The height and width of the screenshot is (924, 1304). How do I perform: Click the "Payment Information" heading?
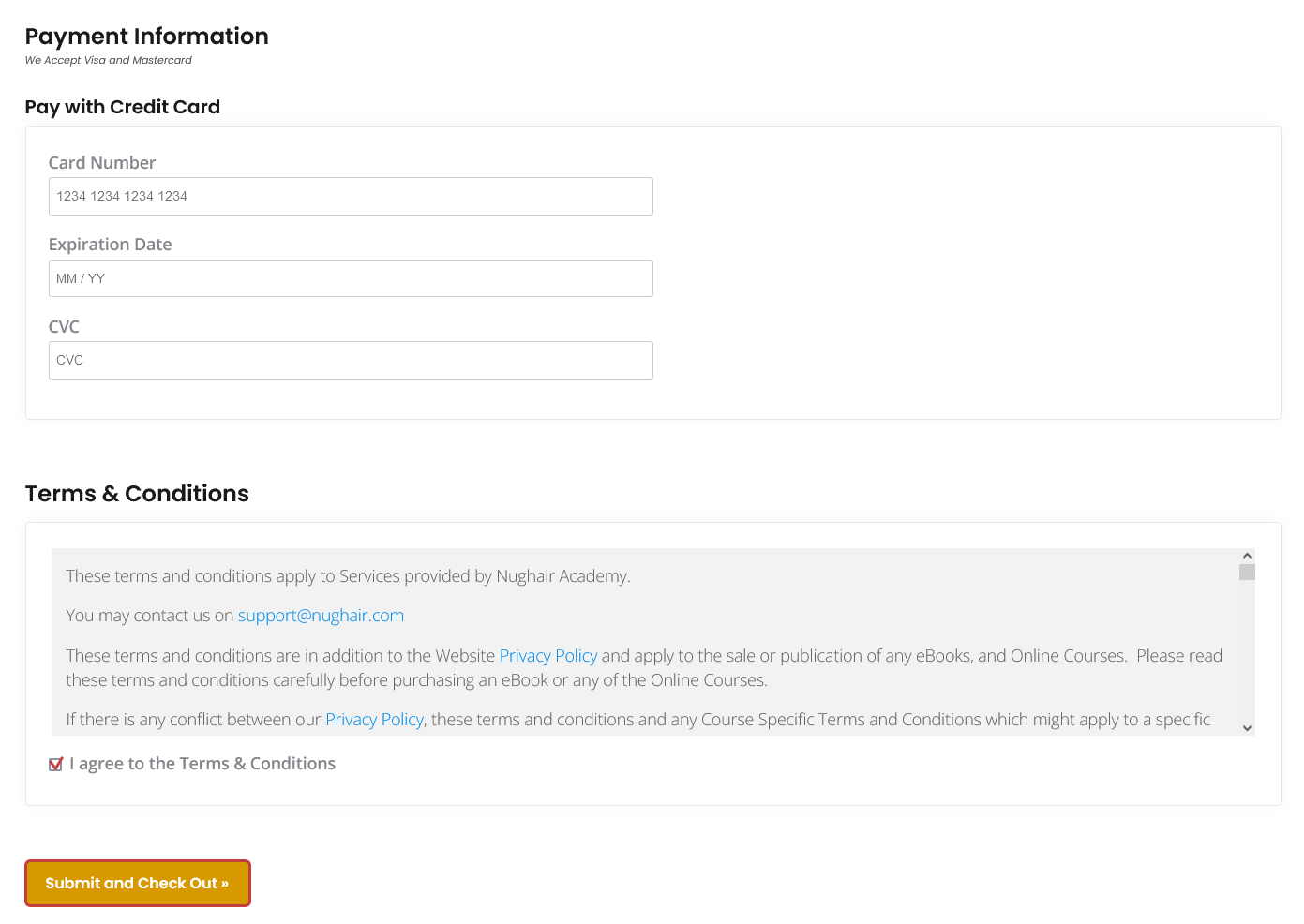147,37
